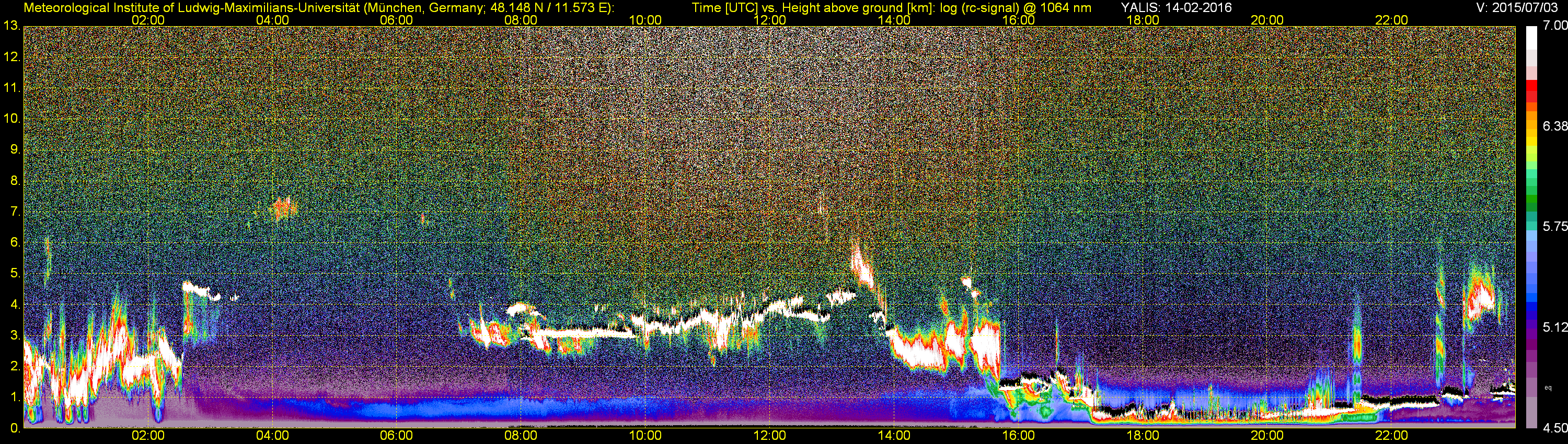Click the 5.12 colorbar value

[x=1554, y=327]
